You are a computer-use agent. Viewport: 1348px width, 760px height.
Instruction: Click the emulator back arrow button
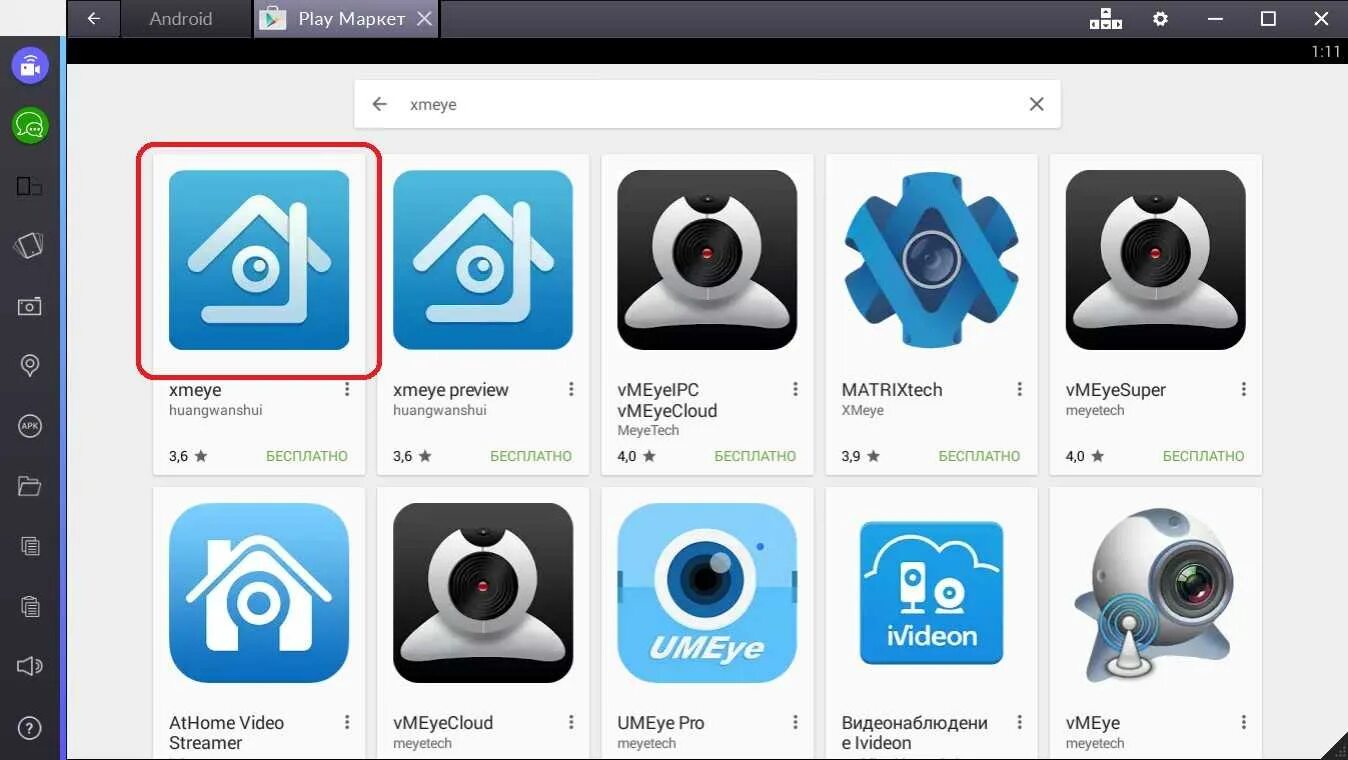pyautogui.click(x=94, y=19)
